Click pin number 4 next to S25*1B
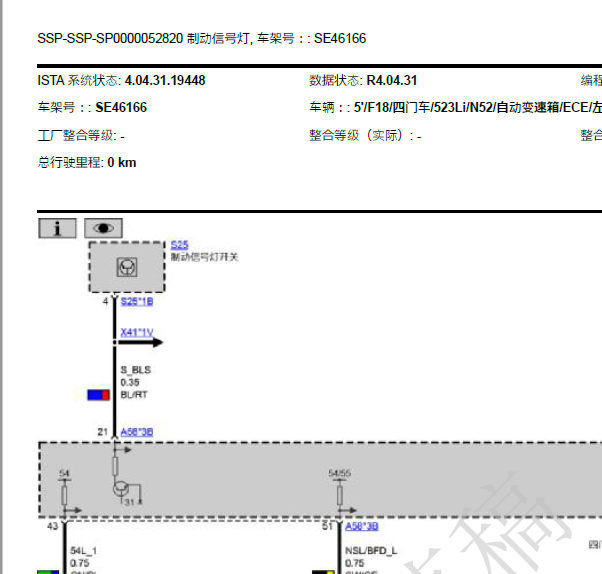This screenshot has width=602, height=574. [x=105, y=301]
